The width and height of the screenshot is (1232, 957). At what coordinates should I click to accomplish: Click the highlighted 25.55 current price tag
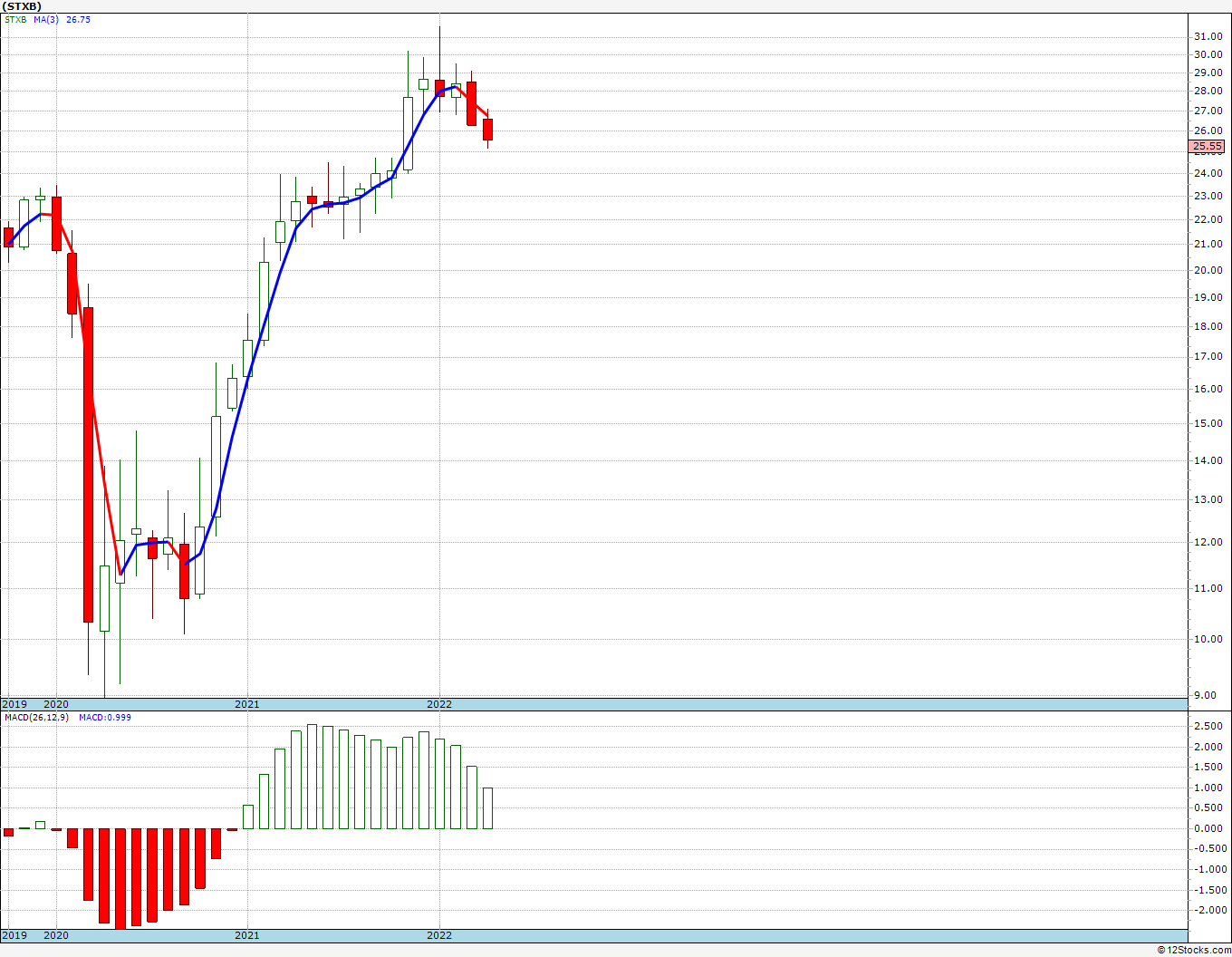tap(1208, 146)
